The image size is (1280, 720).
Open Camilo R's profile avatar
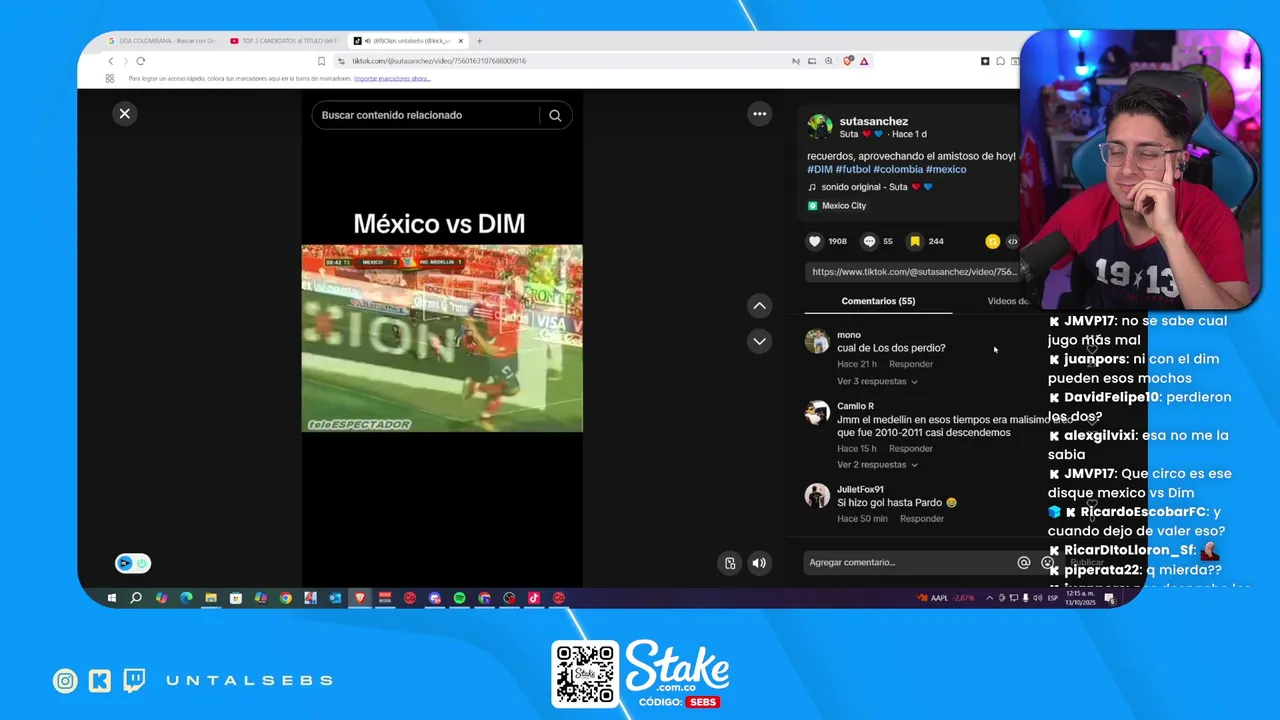[x=817, y=413]
